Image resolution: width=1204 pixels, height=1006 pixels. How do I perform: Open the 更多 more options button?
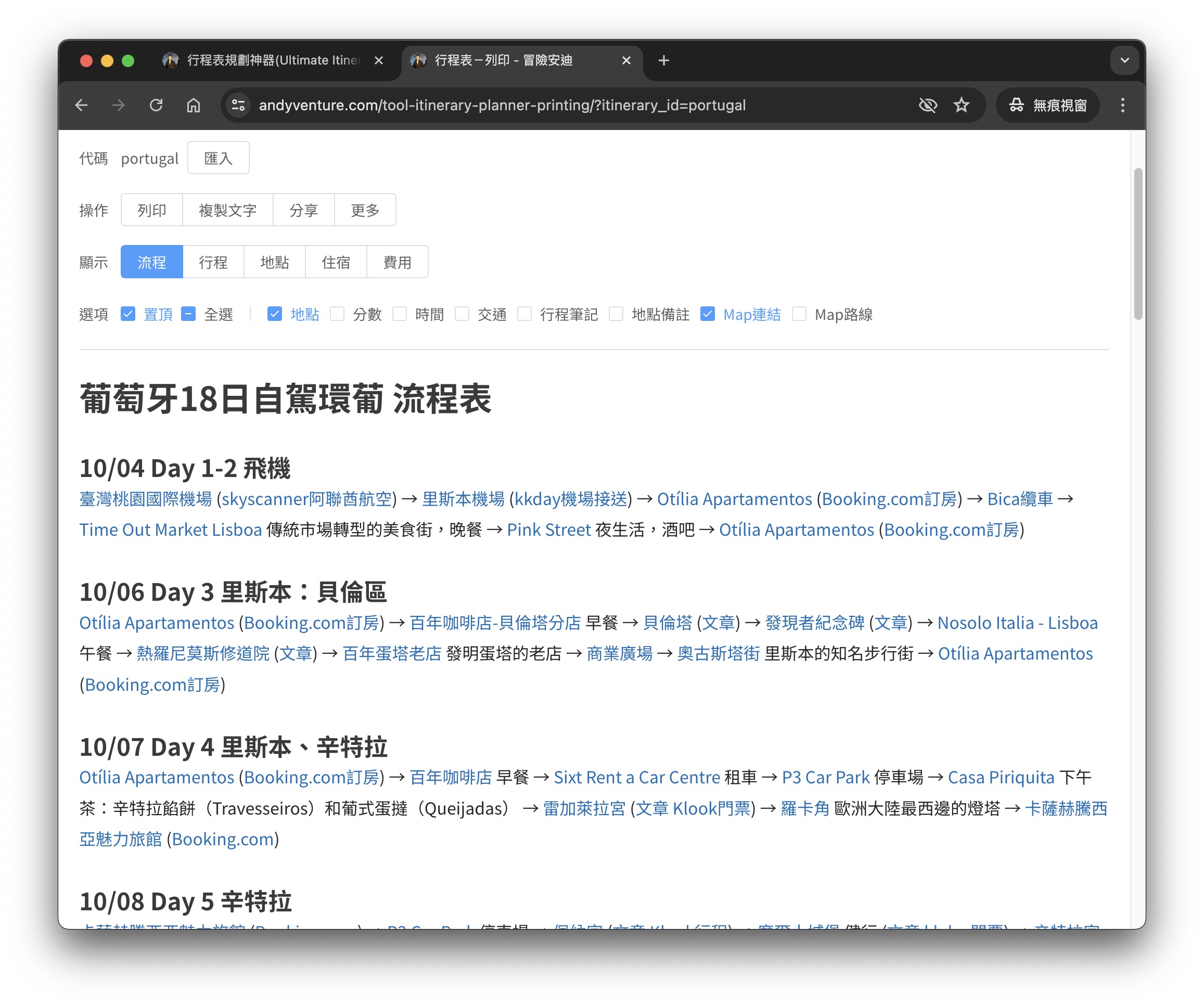(x=365, y=210)
